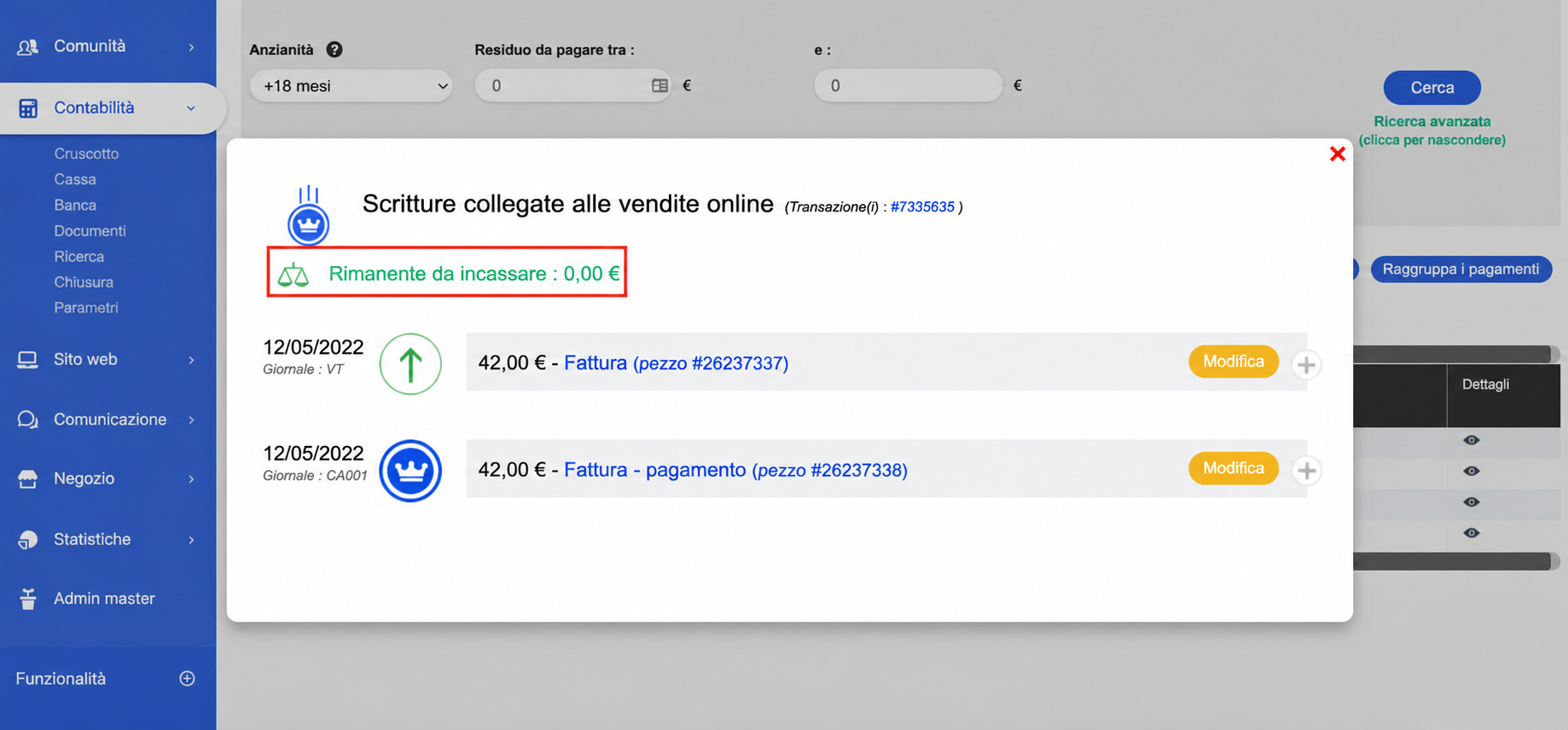Click the calculator icon in Residuo field

tap(659, 85)
